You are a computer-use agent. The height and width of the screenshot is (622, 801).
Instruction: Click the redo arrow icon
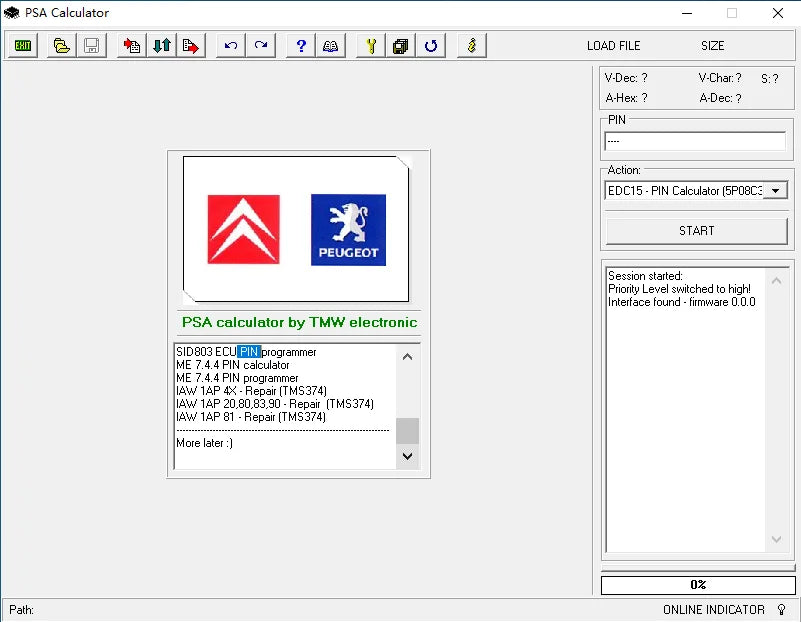pos(261,46)
